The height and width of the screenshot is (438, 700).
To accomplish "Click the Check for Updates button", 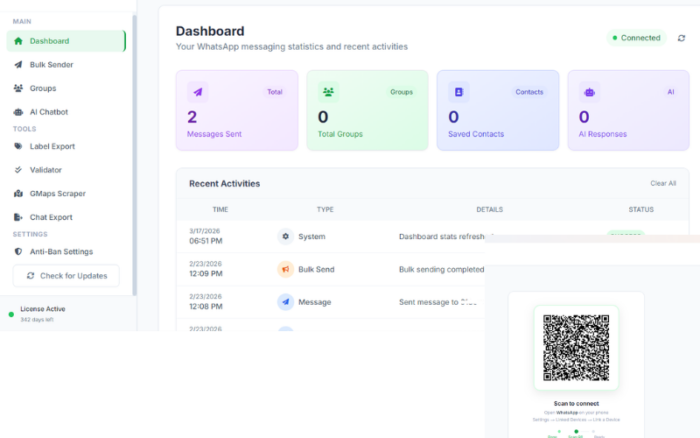I will [x=66, y=276].
